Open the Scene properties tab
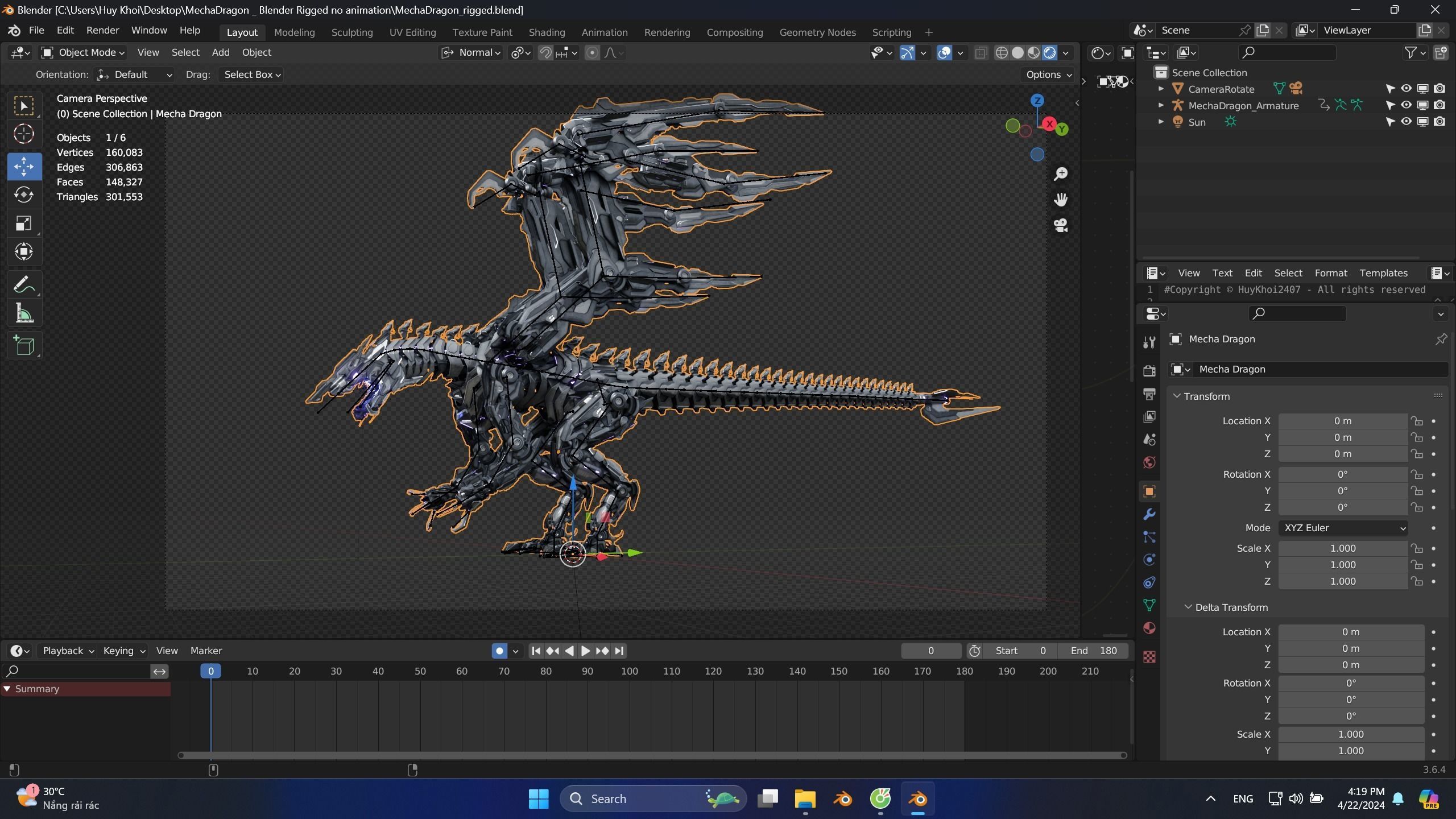 click(x=1149, y=440)
